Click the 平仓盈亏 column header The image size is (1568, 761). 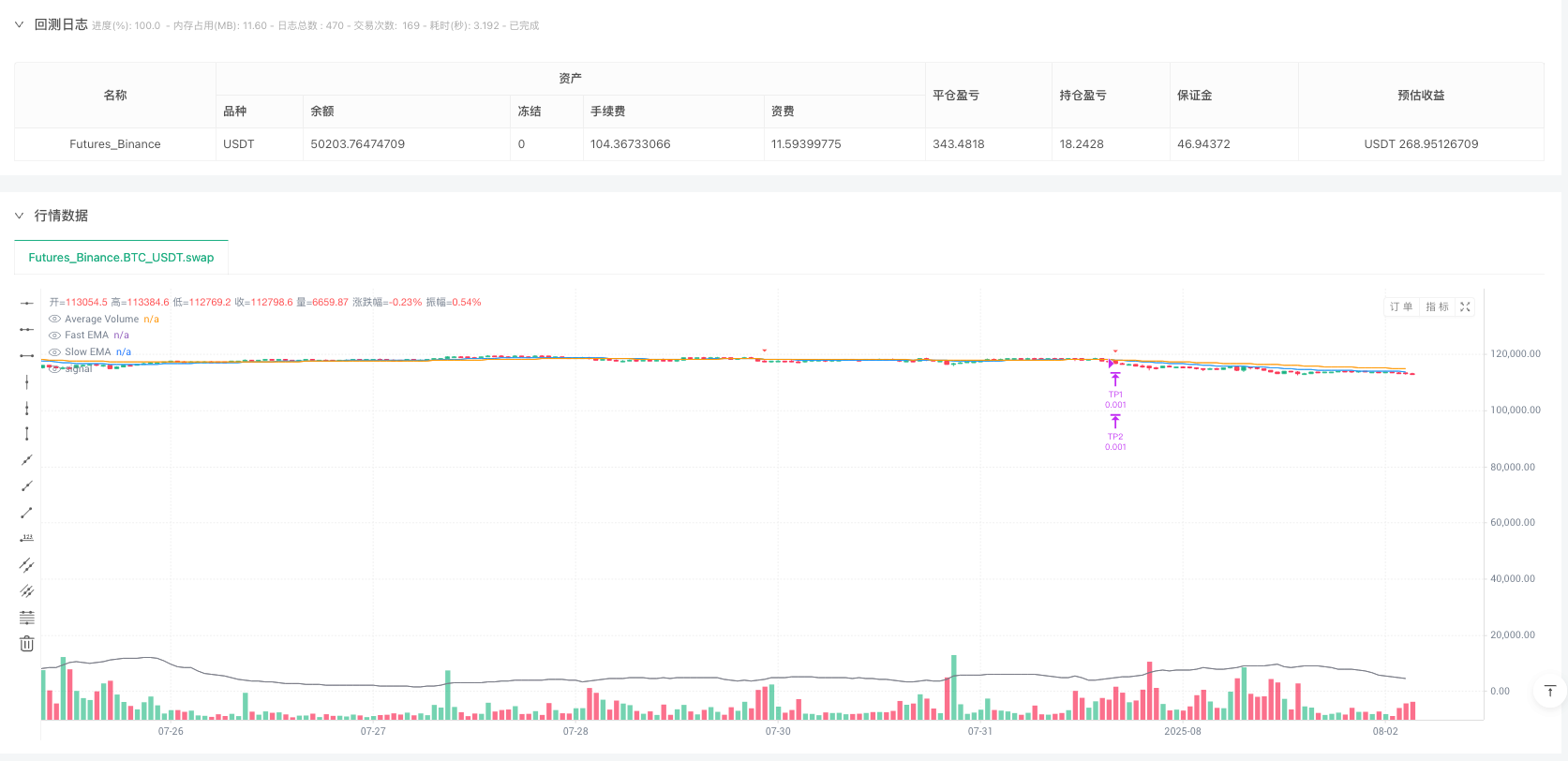click(989, 95)
